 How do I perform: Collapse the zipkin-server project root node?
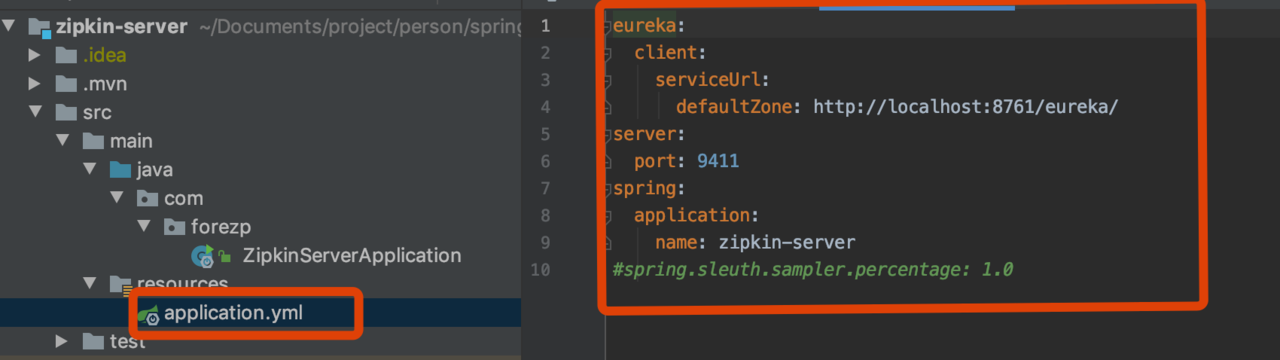[x=9, y=27]
